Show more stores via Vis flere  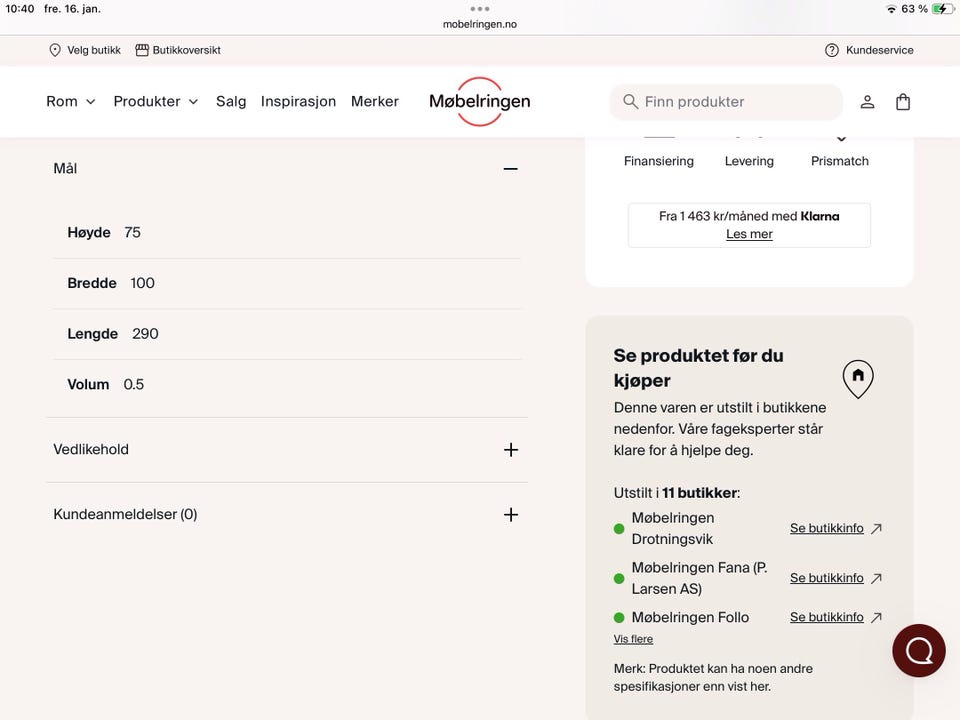633,639
